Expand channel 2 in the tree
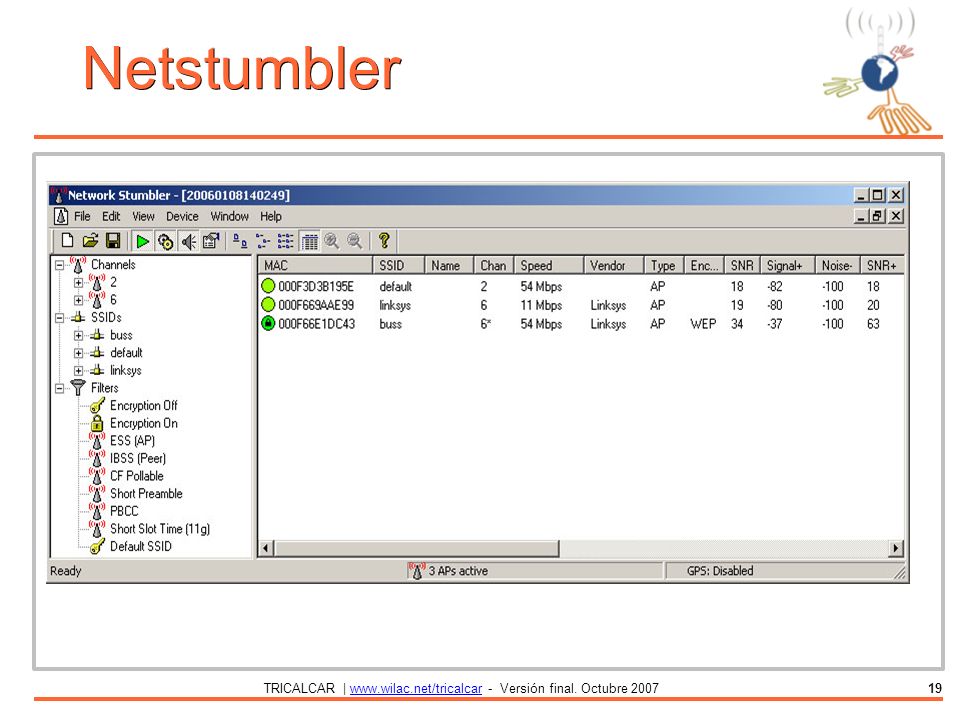960x720 pixels. (78, 283)
